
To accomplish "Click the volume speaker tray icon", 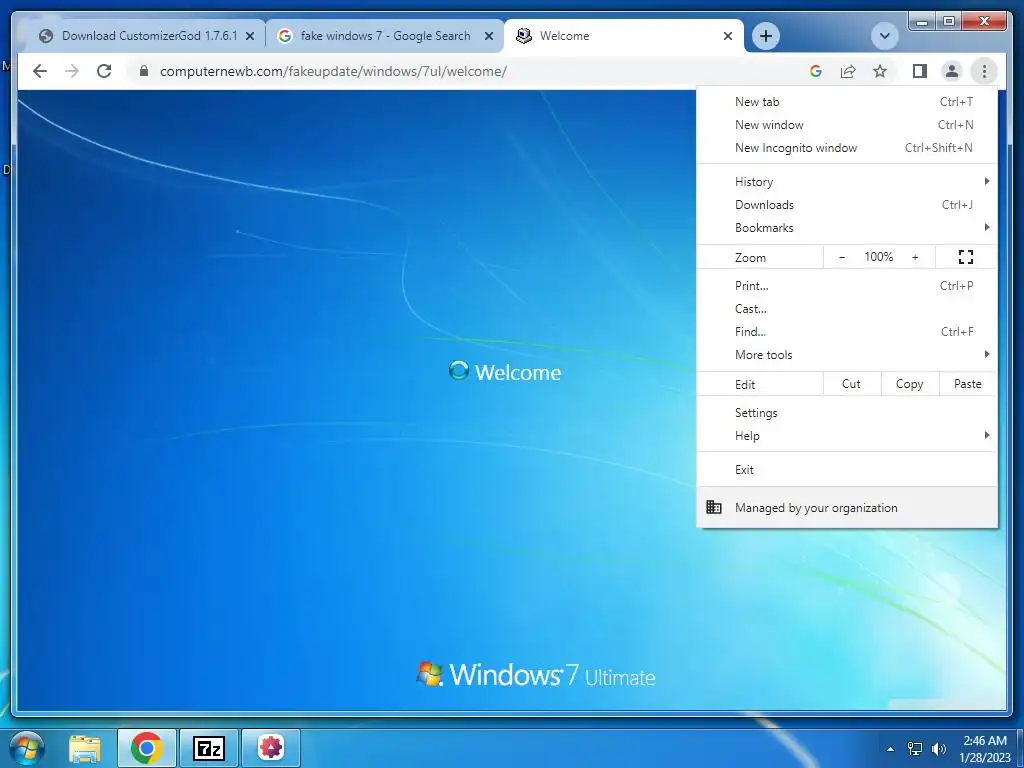I will pos(938,748).
